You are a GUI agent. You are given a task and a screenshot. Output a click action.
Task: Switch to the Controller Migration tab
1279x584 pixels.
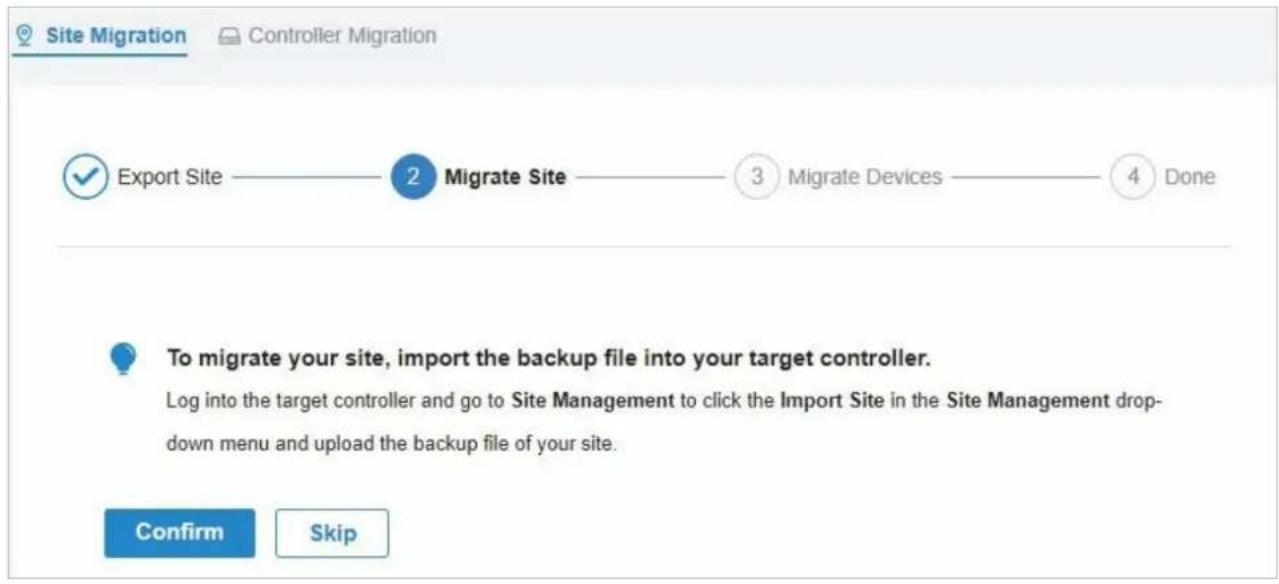click(327, 35)
